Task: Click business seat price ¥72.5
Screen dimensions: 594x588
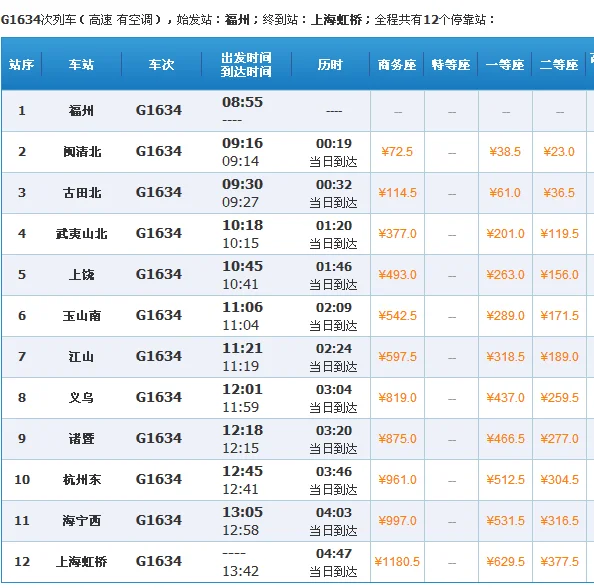Action: [397, 152]
